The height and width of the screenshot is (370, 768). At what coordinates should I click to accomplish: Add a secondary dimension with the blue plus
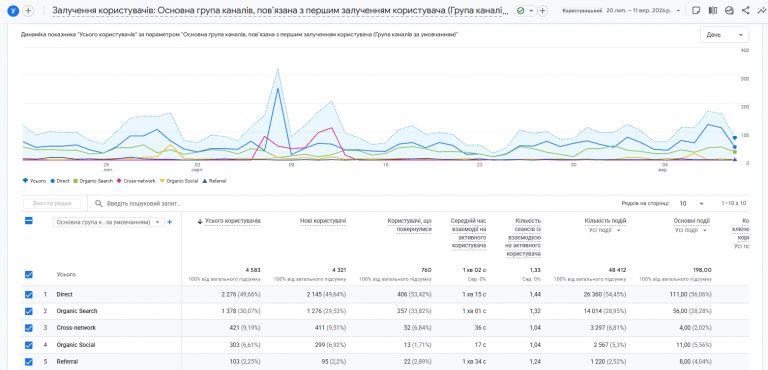tap(169, 222)
